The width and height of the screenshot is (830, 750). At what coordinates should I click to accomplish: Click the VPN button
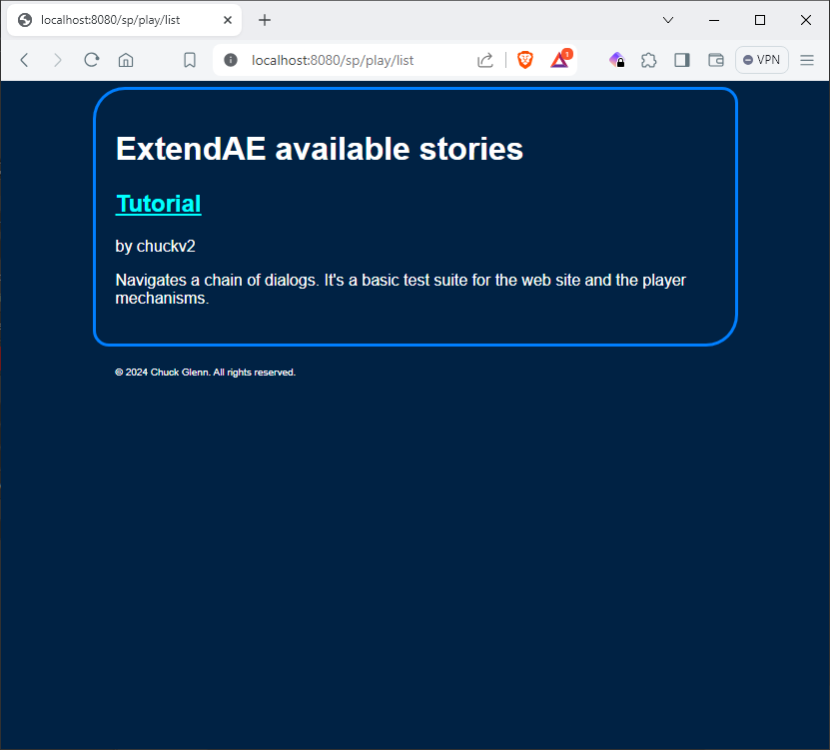[762, 60]
